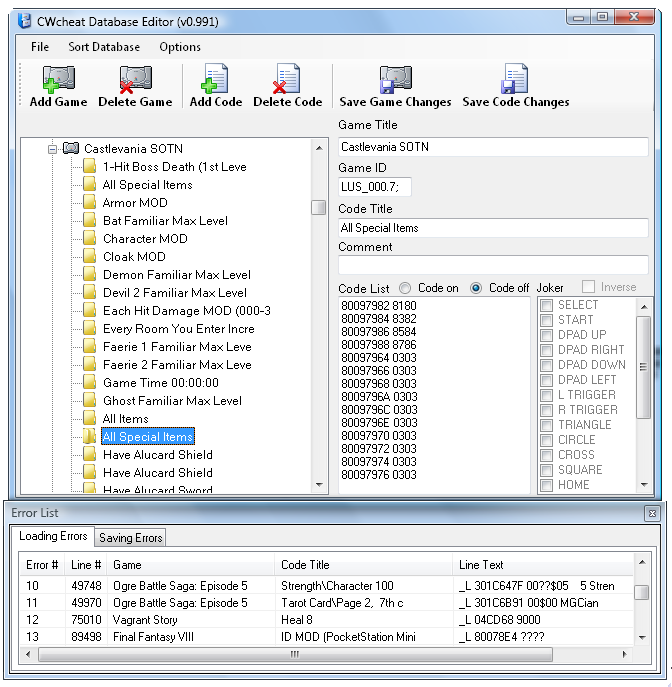Click into the Game ID input field

pyautogui.click(x=375, y=187)
